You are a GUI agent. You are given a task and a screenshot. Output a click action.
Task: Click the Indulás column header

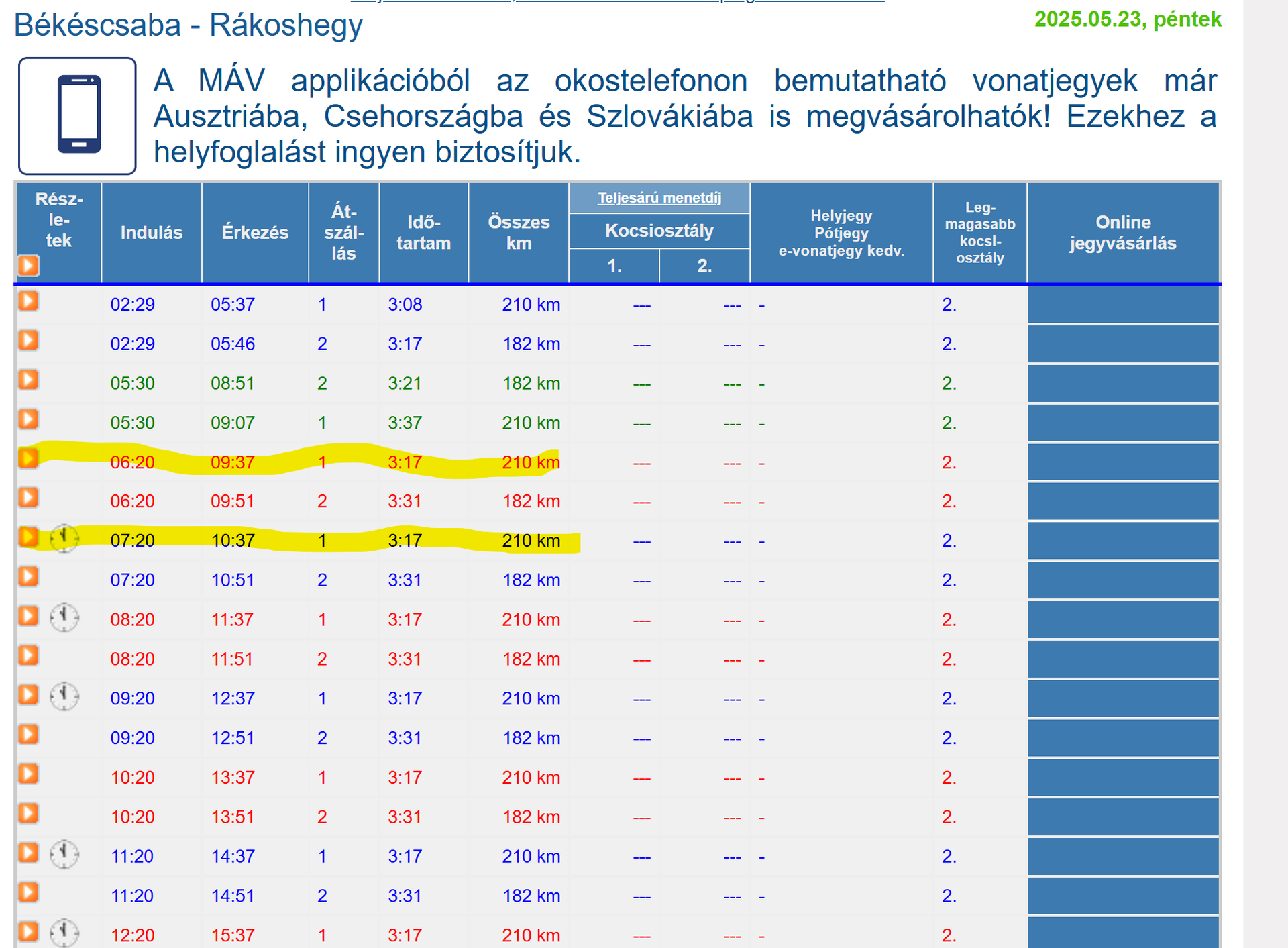pos(151,233)
